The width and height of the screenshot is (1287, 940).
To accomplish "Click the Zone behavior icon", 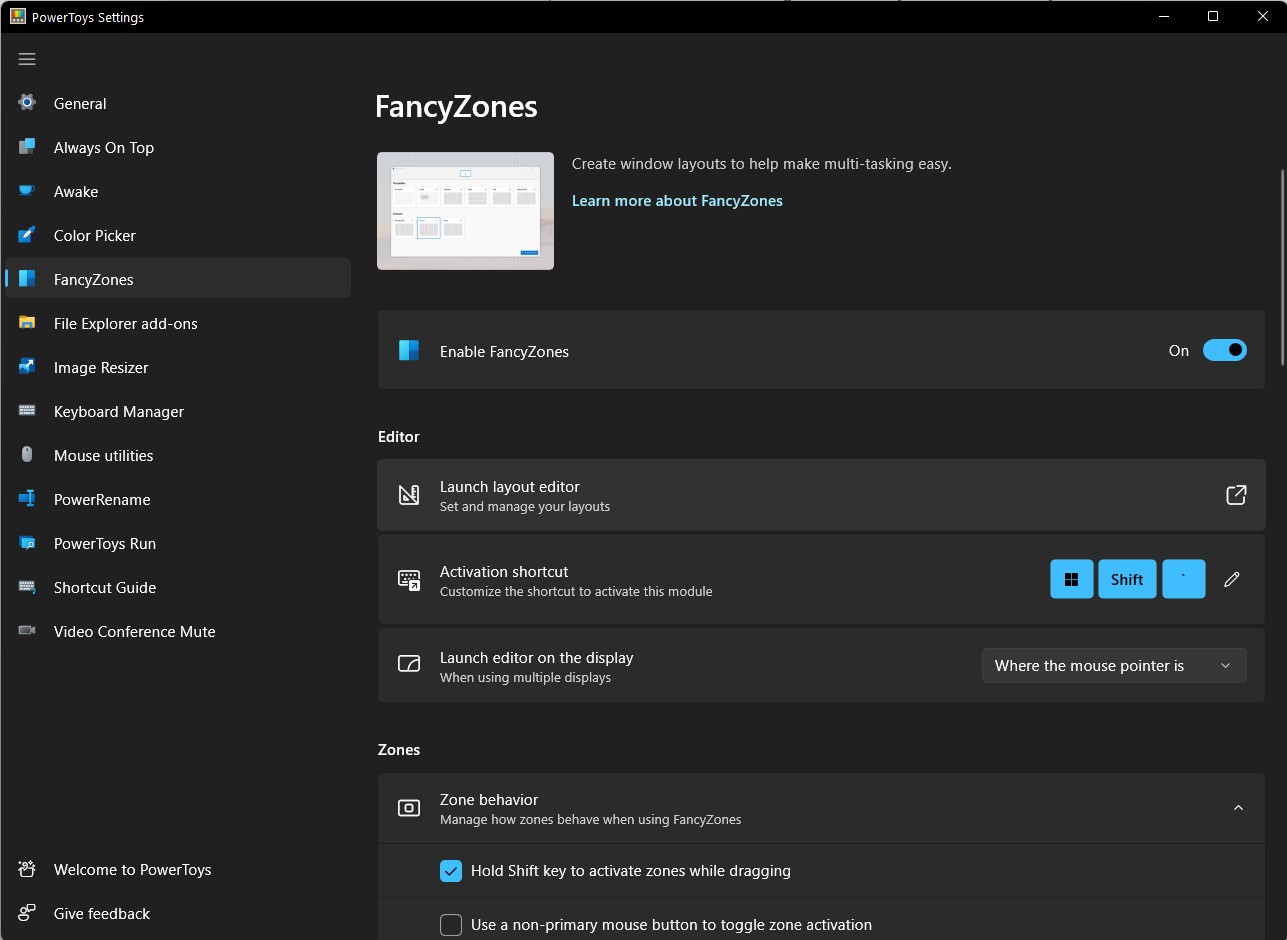I will (x=409, y=808).
